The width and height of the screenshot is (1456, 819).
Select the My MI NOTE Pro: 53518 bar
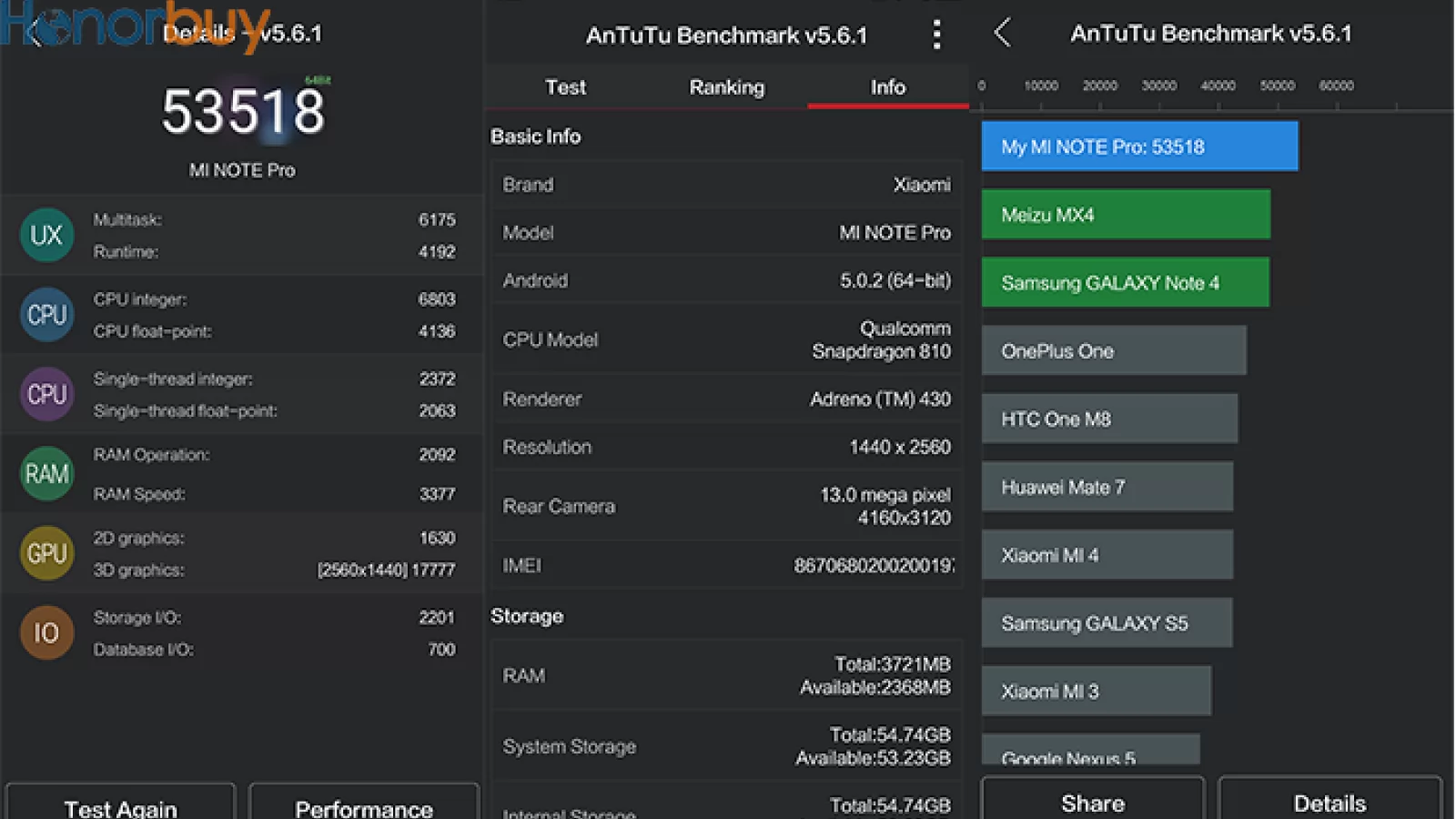click(1139, 147)
